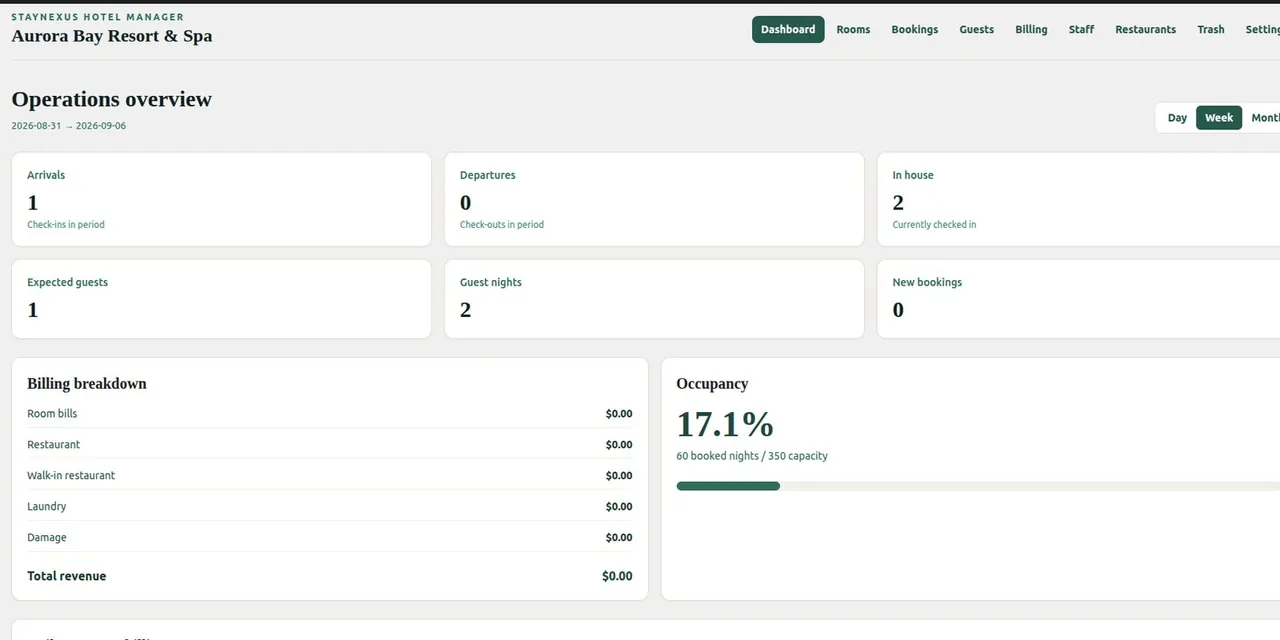Click the date range 2026-08-31 → 2026-09-06
1280x640 pixels.
point(69,126)
